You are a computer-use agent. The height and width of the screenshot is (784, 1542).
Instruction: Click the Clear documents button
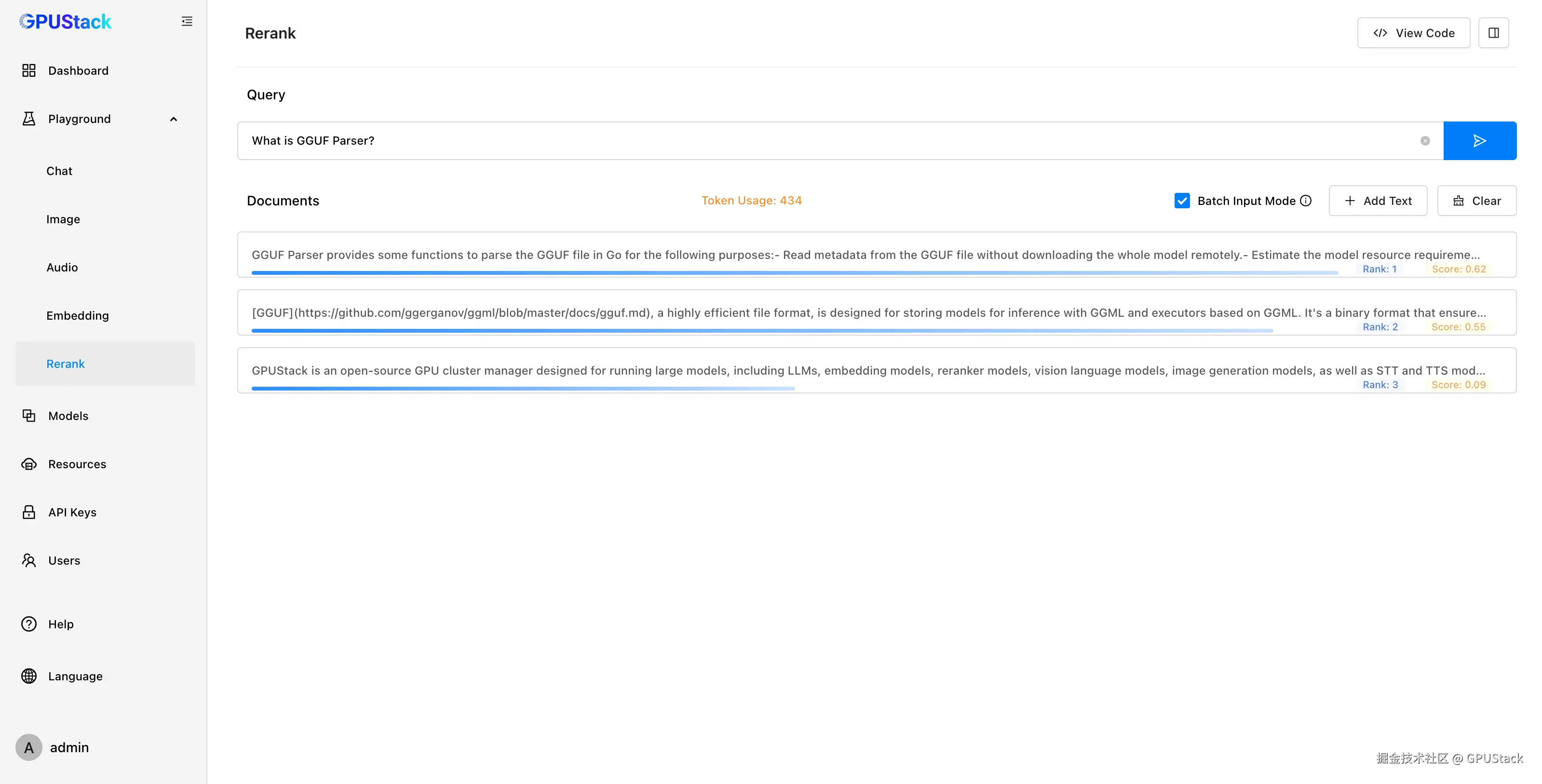[x=1477, y=201]
